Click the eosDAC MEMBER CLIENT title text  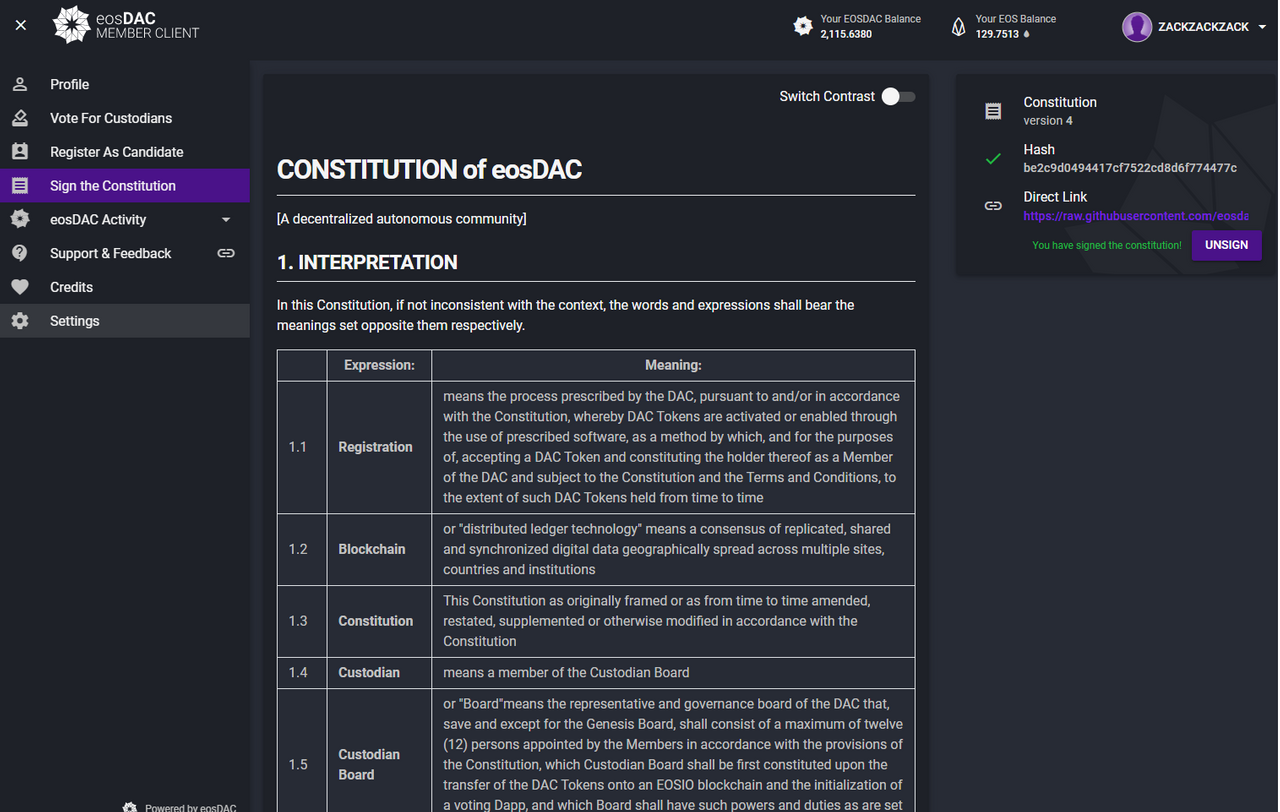pyautogui.click(x=147, y=25)
